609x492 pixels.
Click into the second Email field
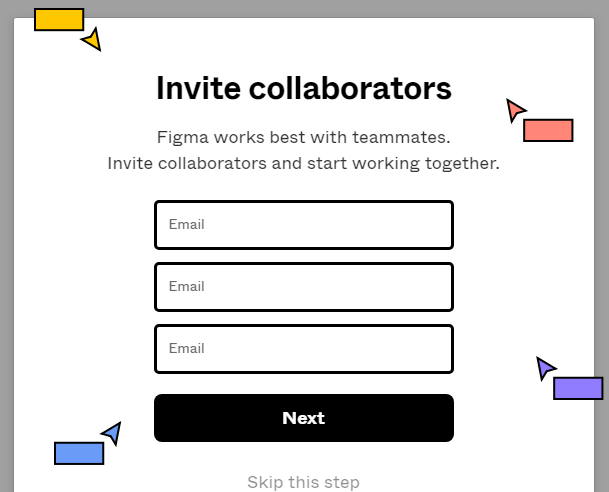tap(304, 287)
